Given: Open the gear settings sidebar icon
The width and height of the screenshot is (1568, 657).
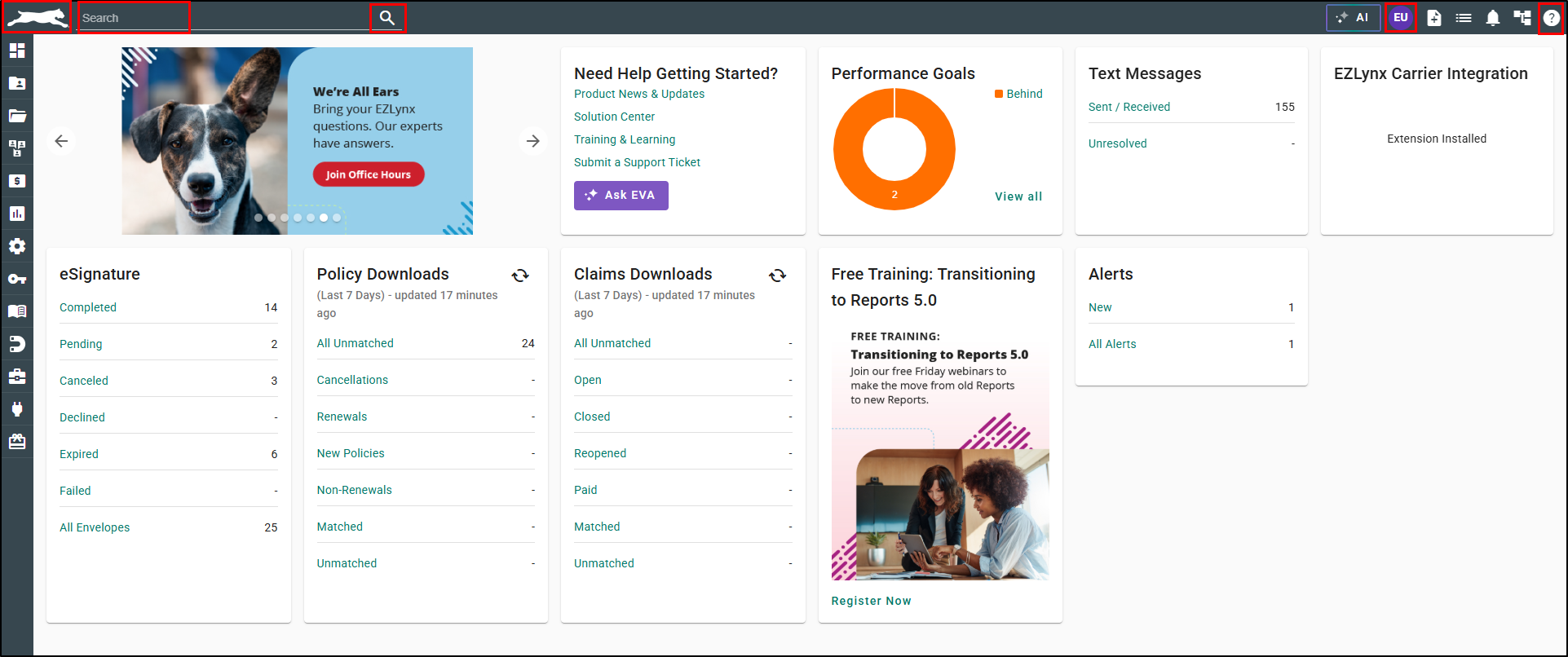Looking at the screenshot, I should [x=17, y=246].
